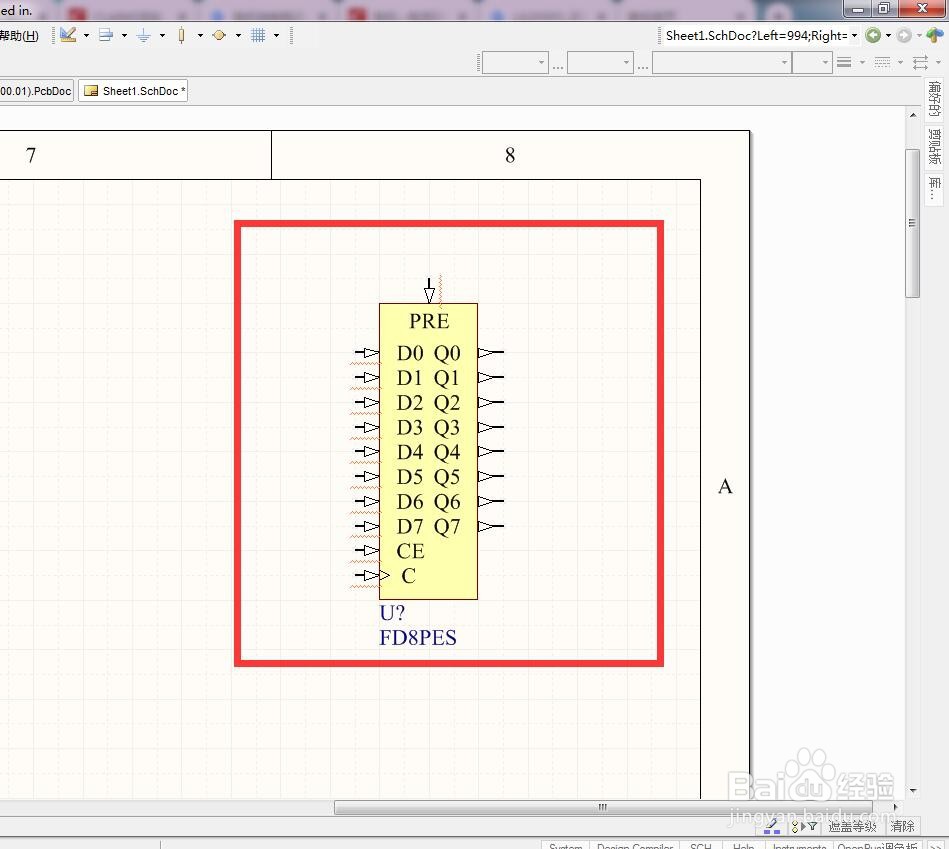Expand the drawing utility tools dropdown arrow

click(x=87, y=36)
